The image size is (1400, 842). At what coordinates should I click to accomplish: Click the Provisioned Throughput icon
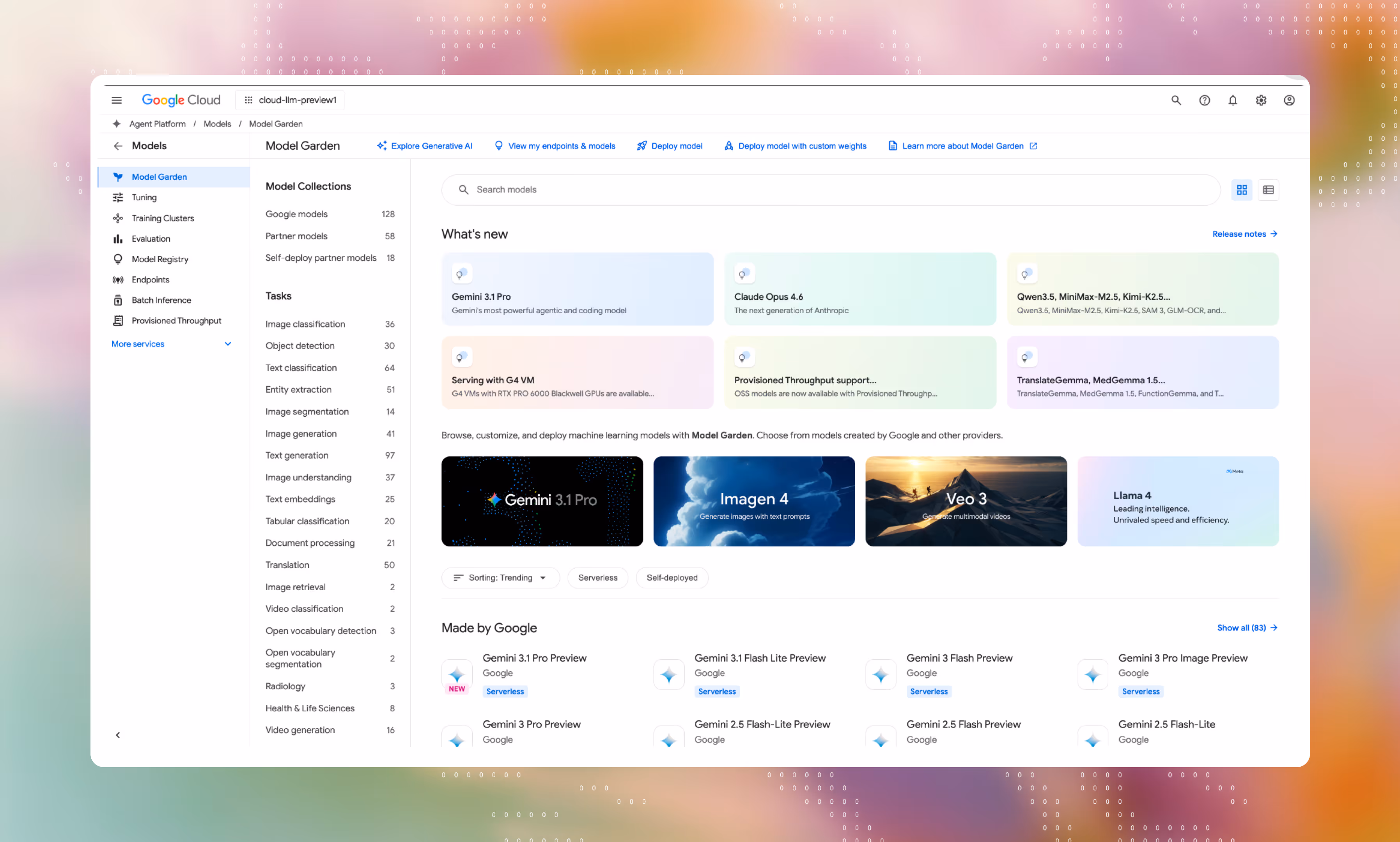117,320
